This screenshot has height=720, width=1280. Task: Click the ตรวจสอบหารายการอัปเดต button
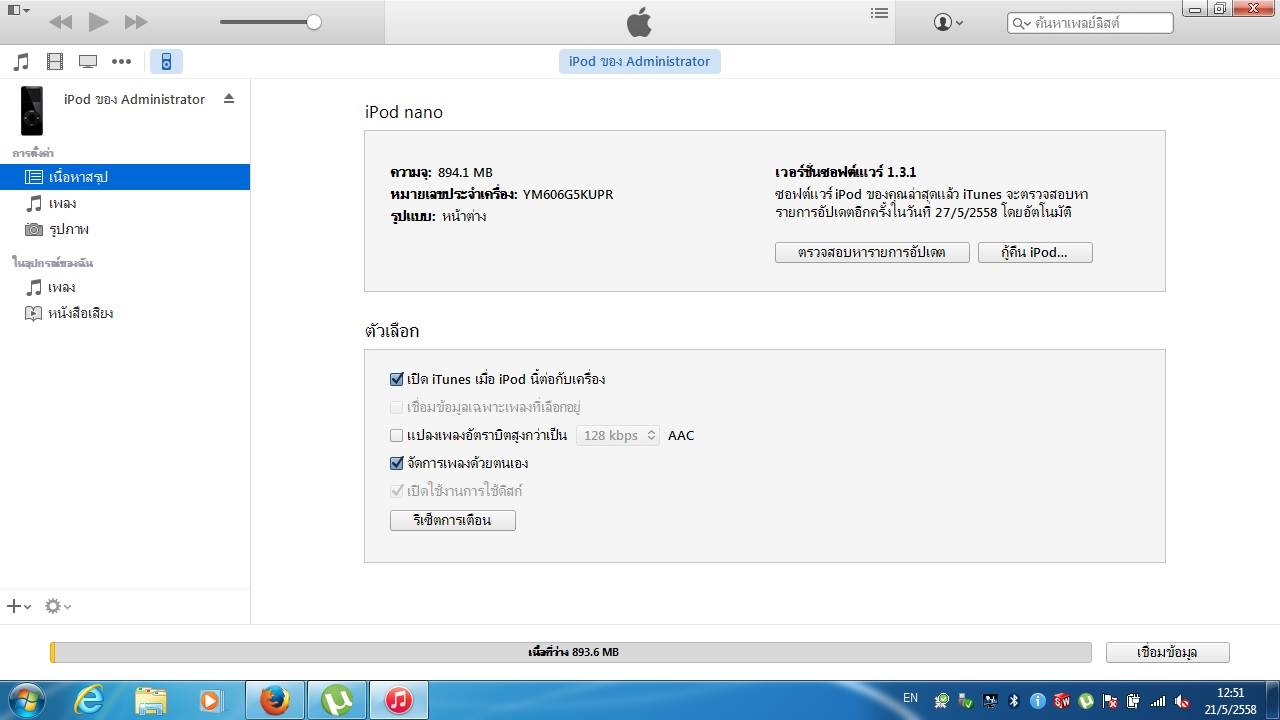[871, 253]
